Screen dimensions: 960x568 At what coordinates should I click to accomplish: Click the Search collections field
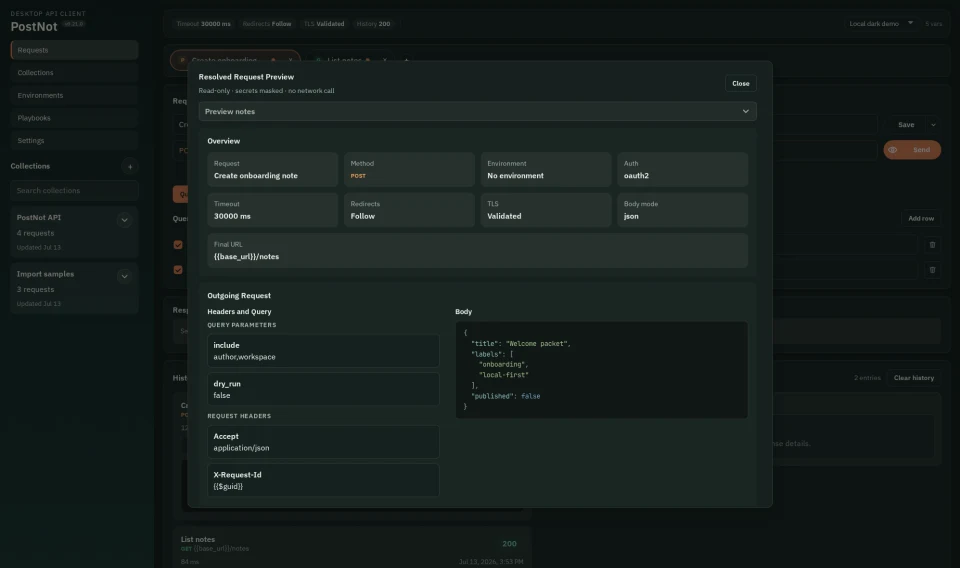click(74, 191)
